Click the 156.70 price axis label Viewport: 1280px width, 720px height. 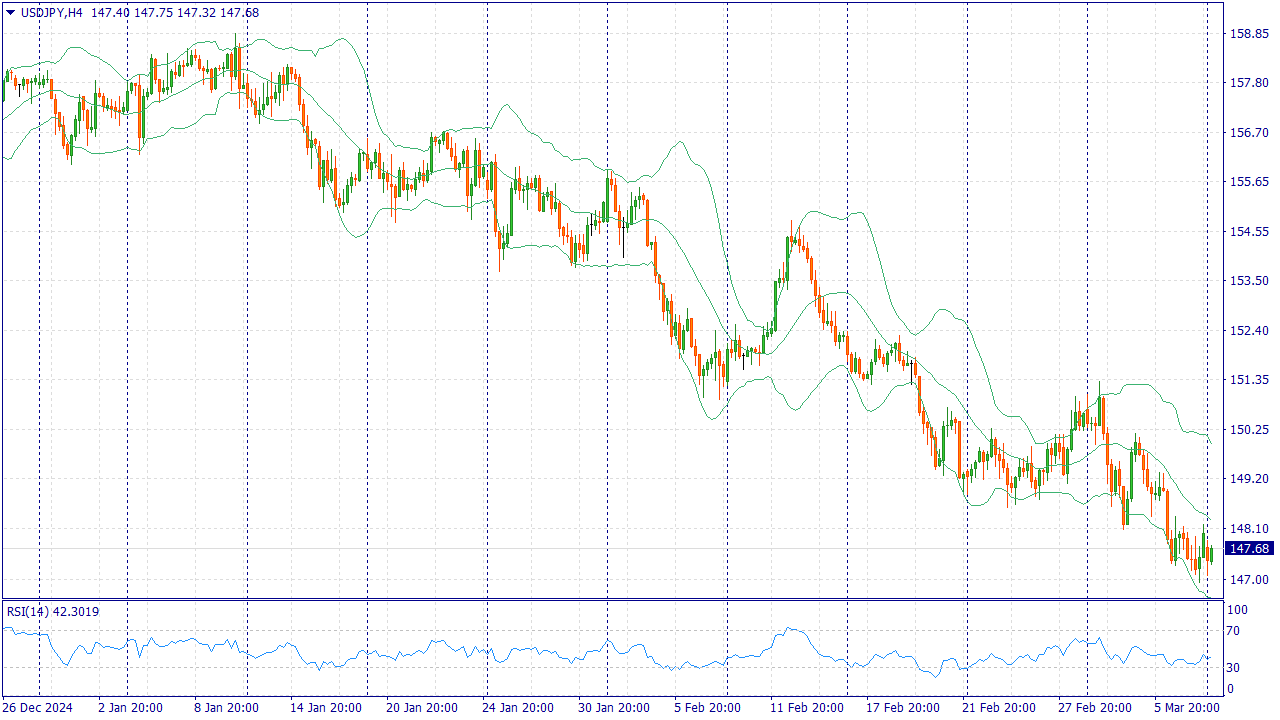tap(1249, 132)
